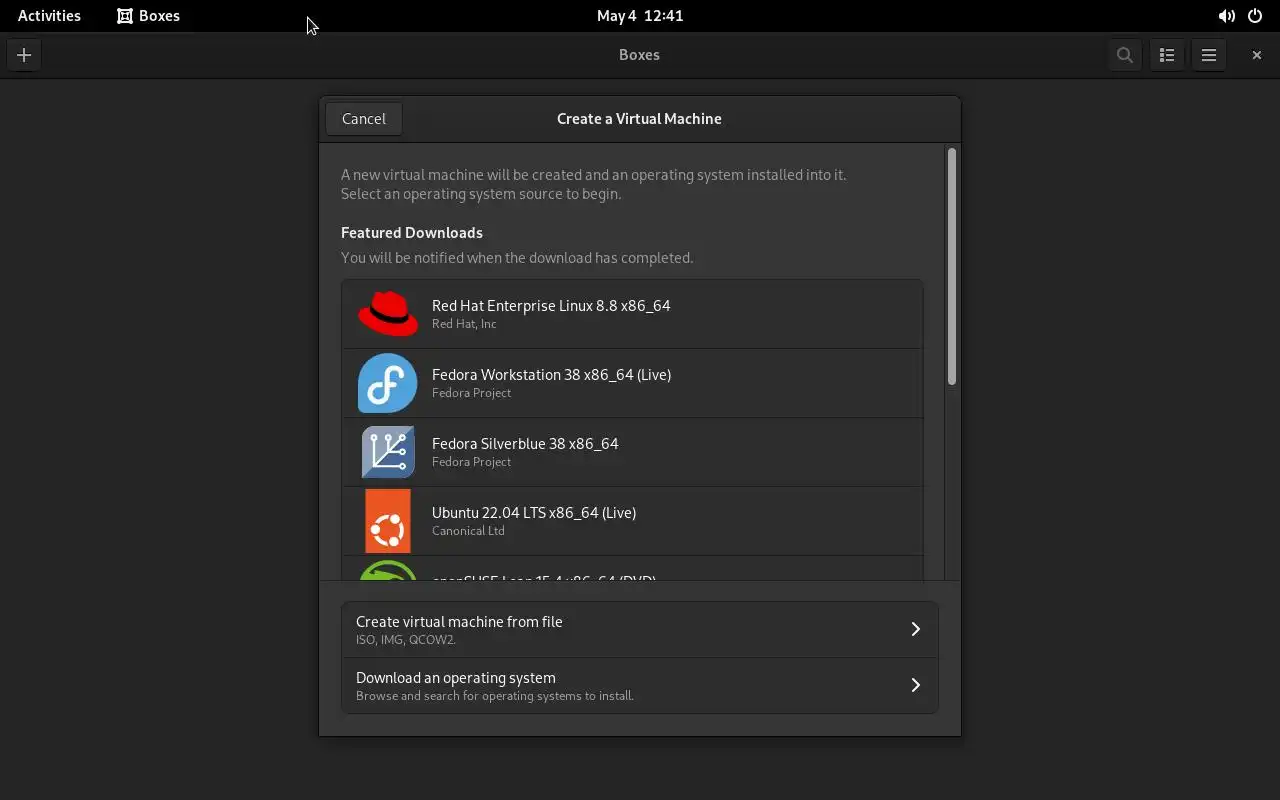Choose Create virtual machine from file
Image resolution: width=1280 pixels, height=800 pixels.
point(640,629)
